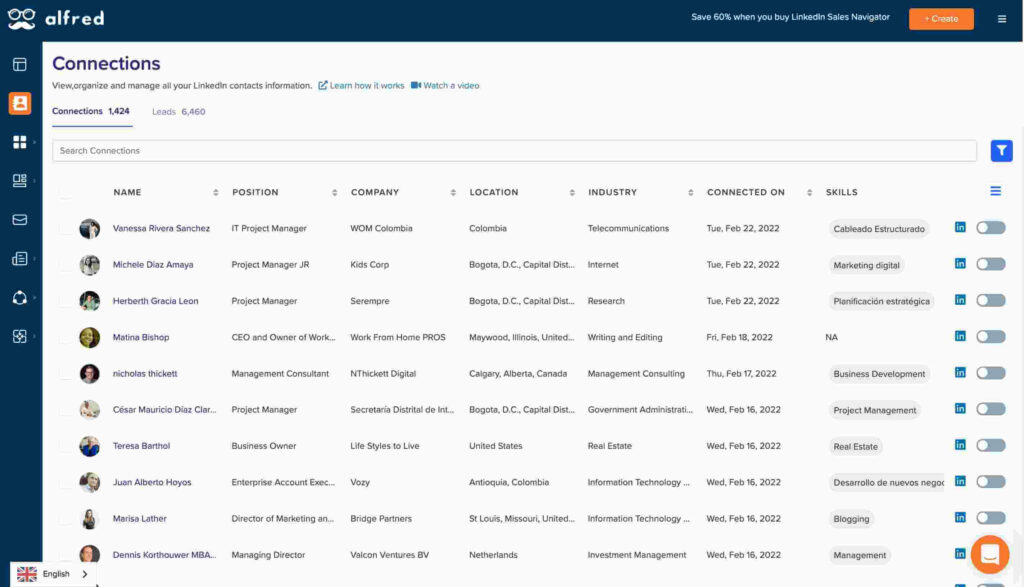The height and width of the screenshot is (587, 1024).
Task: Open the LinkedIn Sales Navigator discount banner
Action: pyautogui.click(x=790, y=18)
